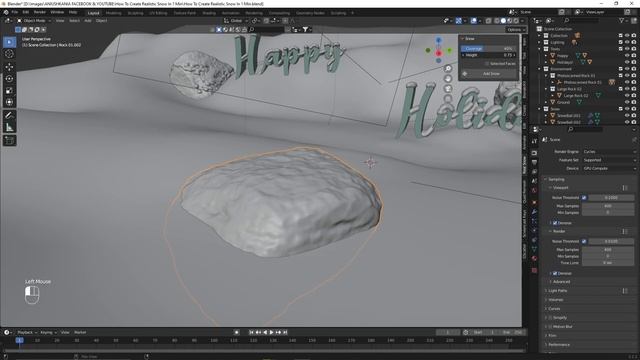Toggle Render Noise Threshold checkbox
This screenshot has height=360, width=640.
pos(584,241)
